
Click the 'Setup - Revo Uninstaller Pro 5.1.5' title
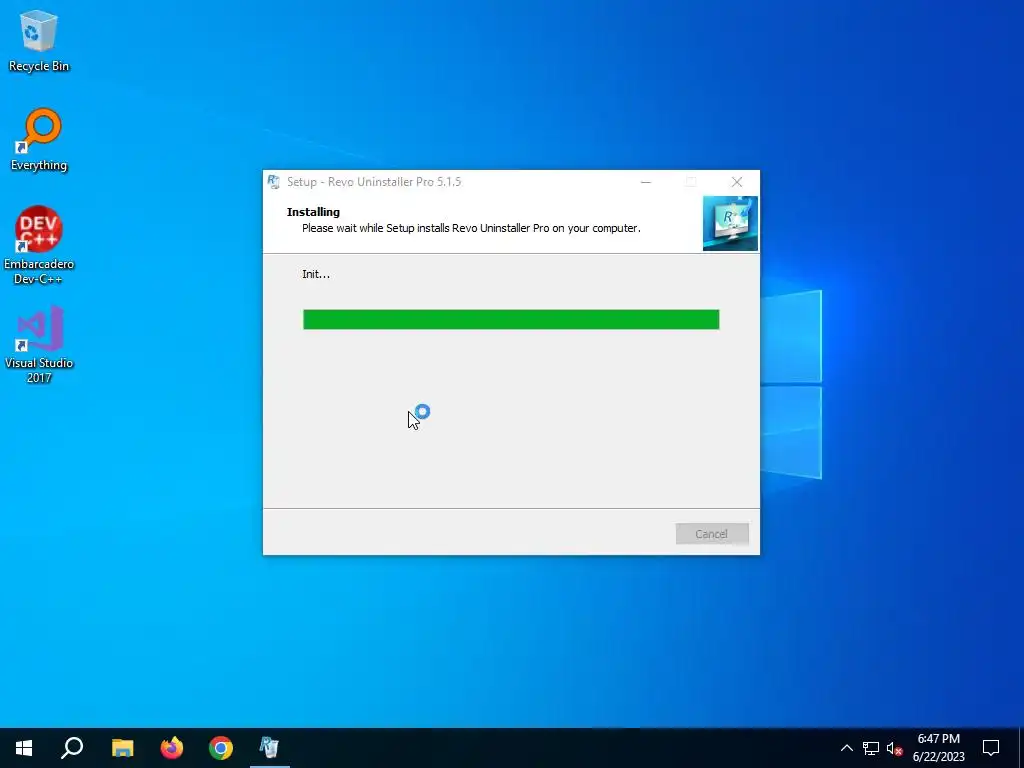tap(374, 182)
